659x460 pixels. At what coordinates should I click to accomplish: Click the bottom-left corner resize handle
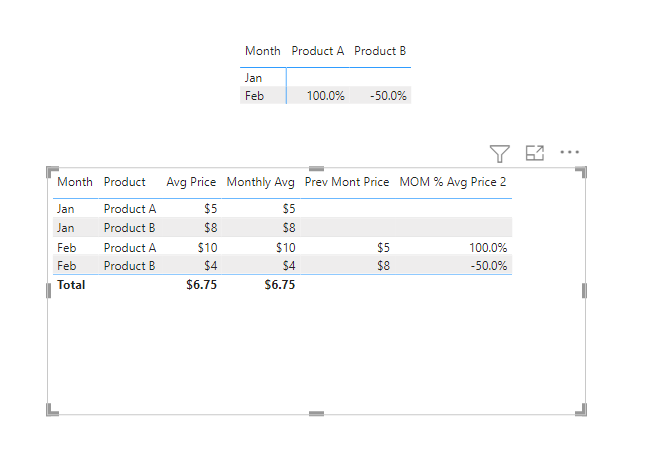(51, 410)
